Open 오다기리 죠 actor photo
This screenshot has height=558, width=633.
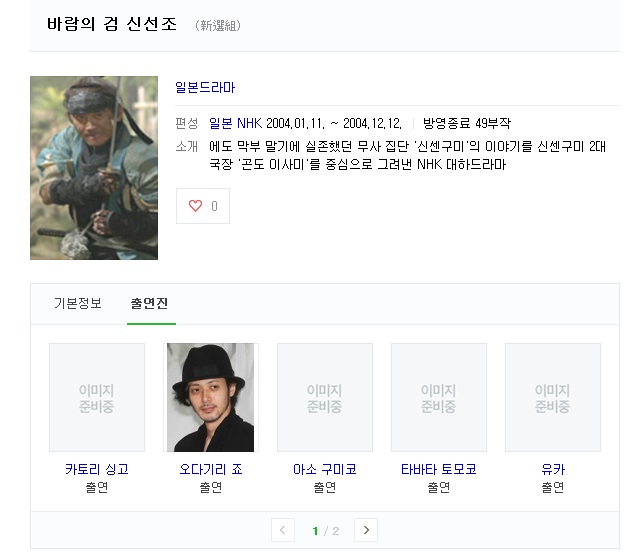tap(210, 398)
